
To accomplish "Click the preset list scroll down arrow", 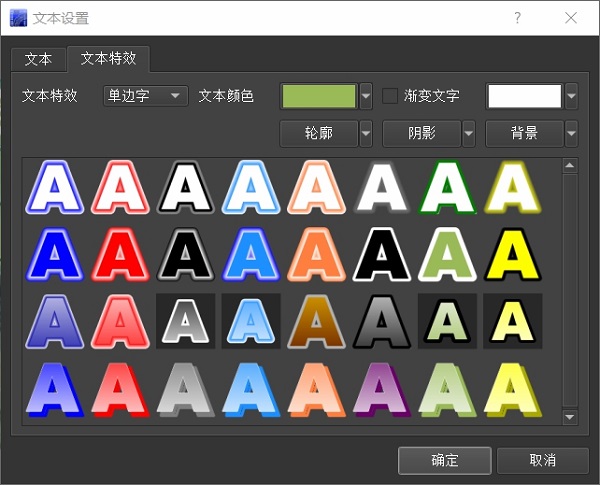I will coord(570,417).
